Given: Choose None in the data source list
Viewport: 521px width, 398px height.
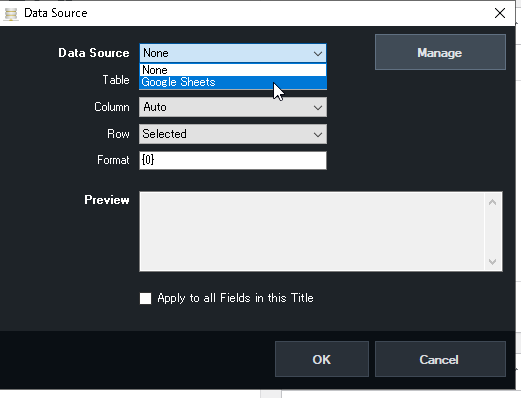Looking at the screenshot, I should (233, 70).
